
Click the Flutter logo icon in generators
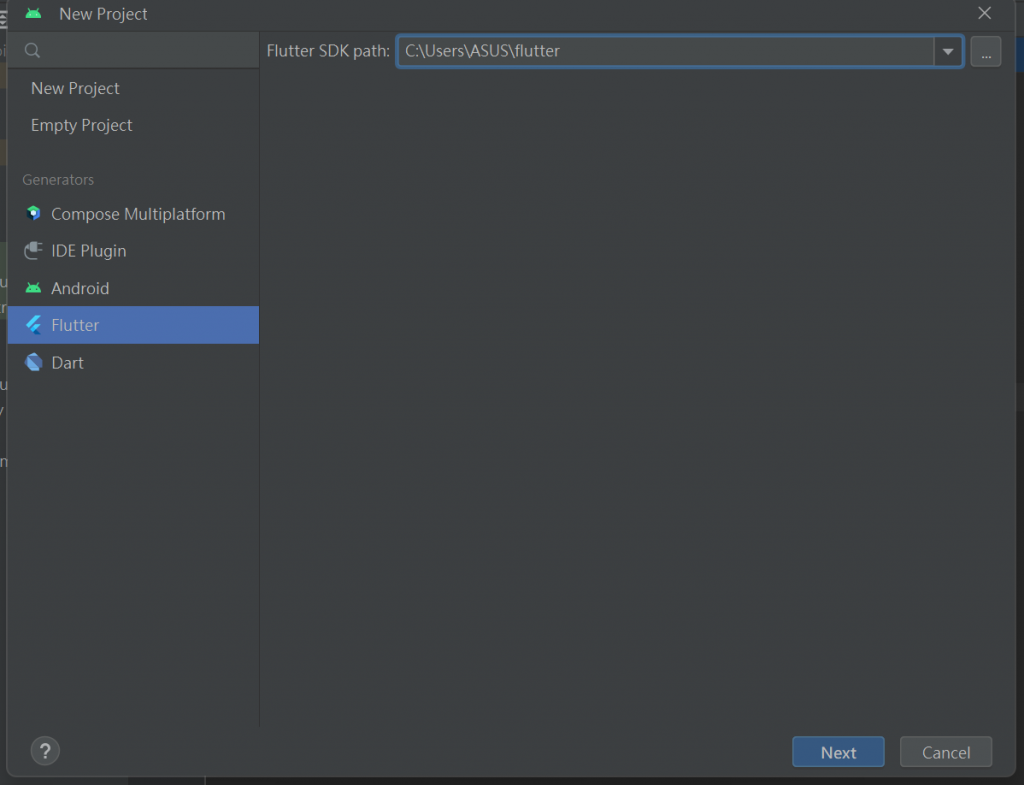point(34,325)
